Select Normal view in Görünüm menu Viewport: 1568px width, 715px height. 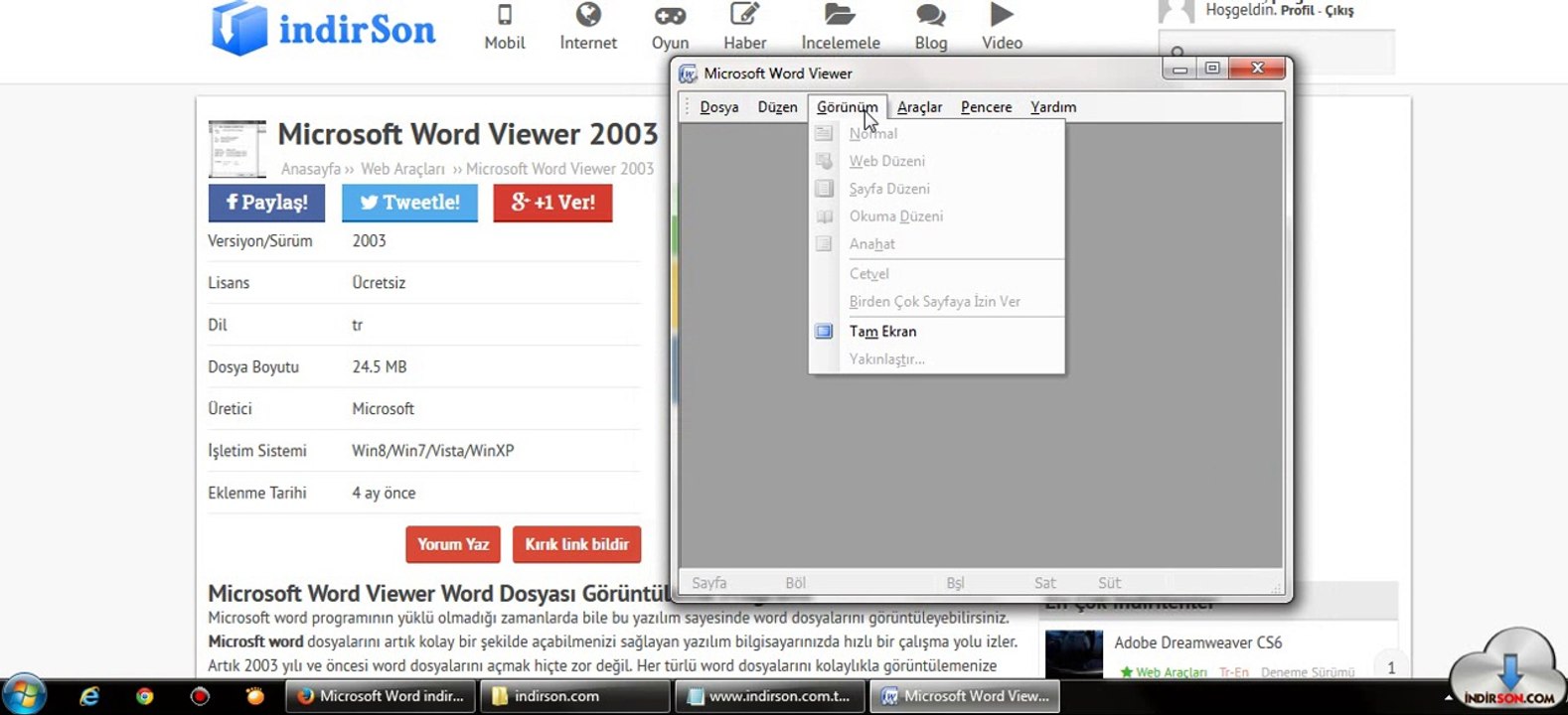(937, 133)
